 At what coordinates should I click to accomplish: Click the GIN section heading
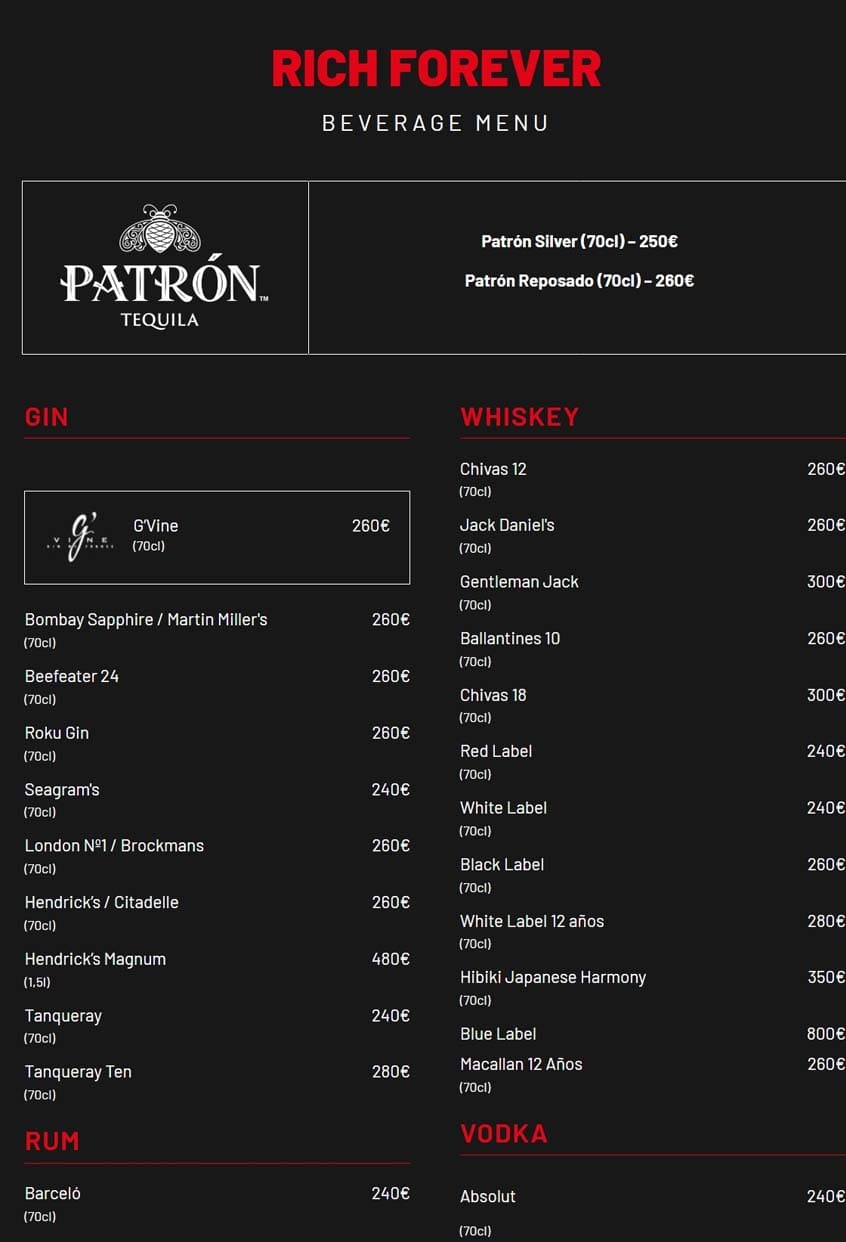click(46, 417)
